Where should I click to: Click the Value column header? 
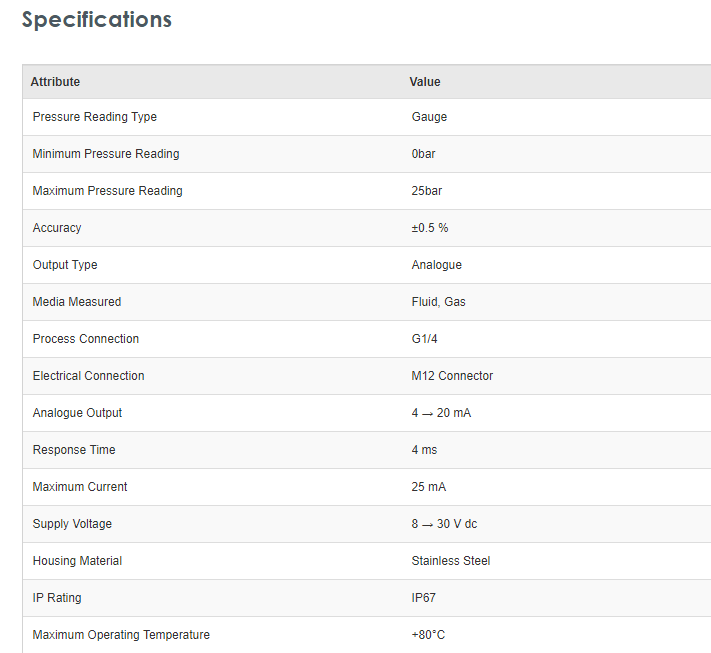click(425, 82)
